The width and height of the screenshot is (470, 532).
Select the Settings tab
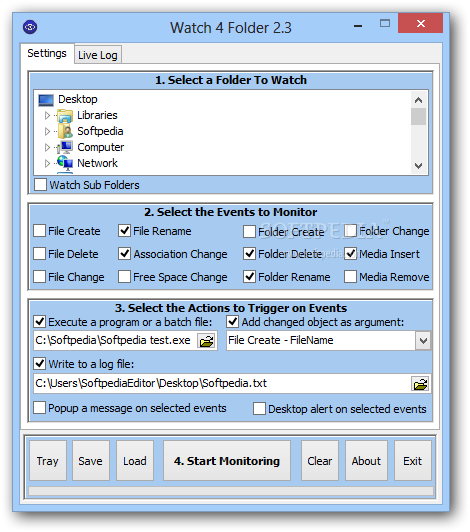pos(47,53)
